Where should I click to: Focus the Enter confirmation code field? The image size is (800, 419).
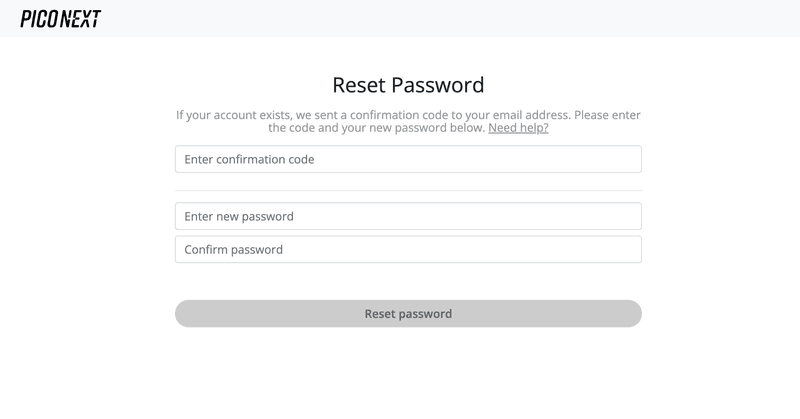coord(408,159)
